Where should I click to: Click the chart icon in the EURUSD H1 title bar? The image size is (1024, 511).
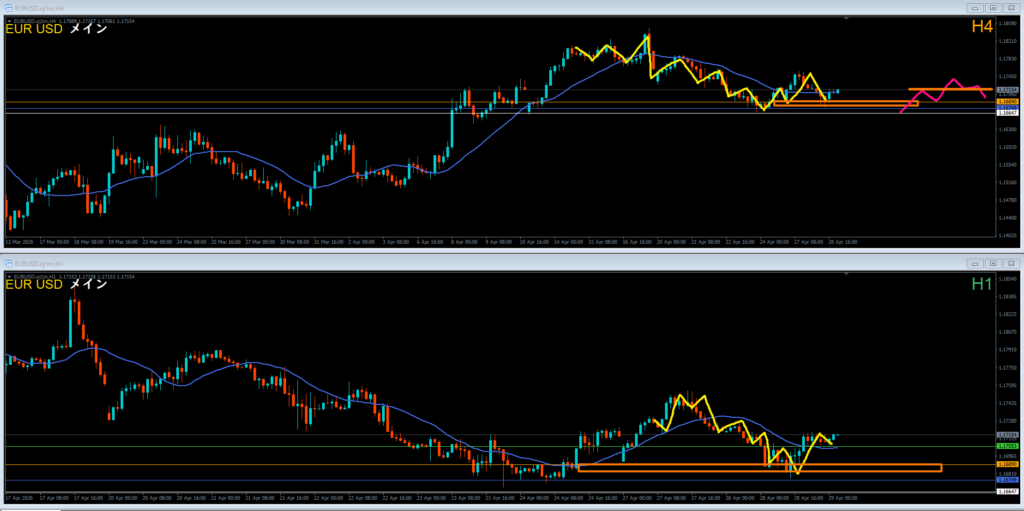pos(9,263)
